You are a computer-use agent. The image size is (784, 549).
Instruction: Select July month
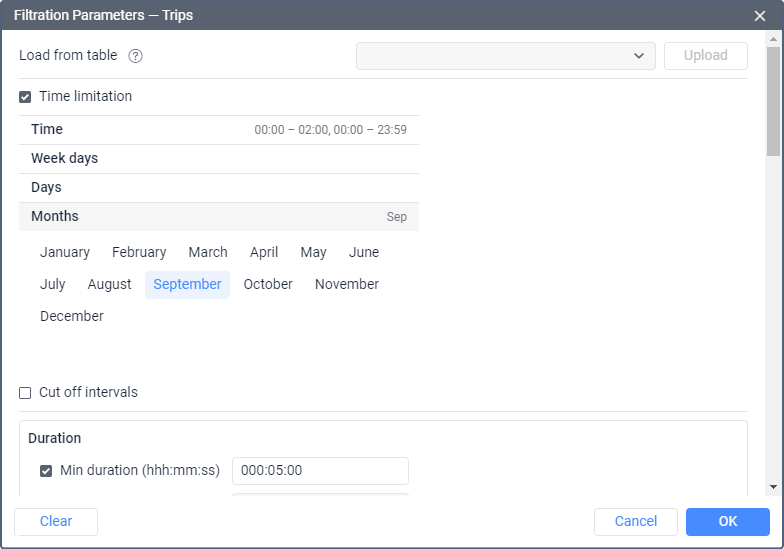coord(52,284)
